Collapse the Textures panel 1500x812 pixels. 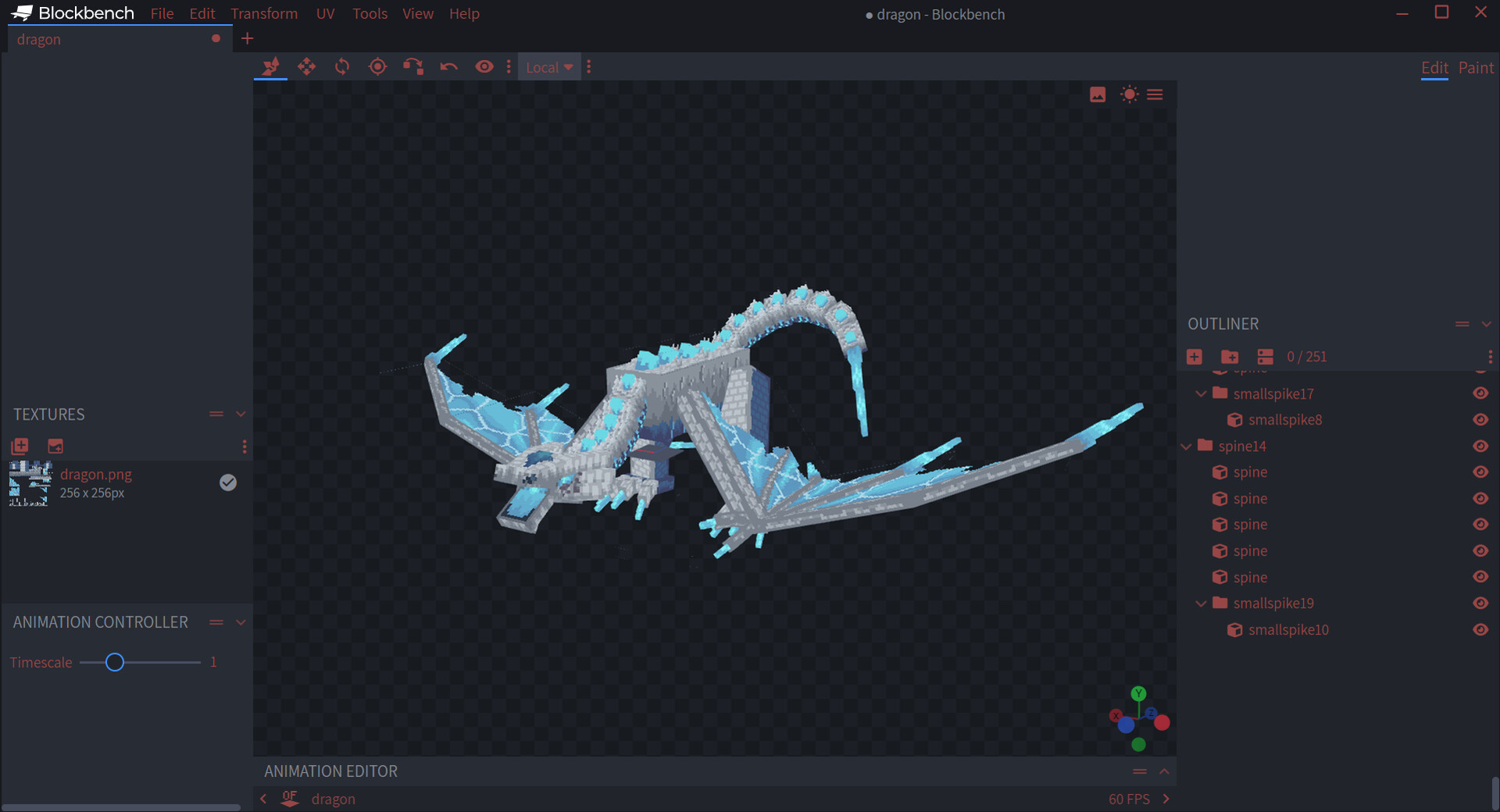[x=241, y=414]
